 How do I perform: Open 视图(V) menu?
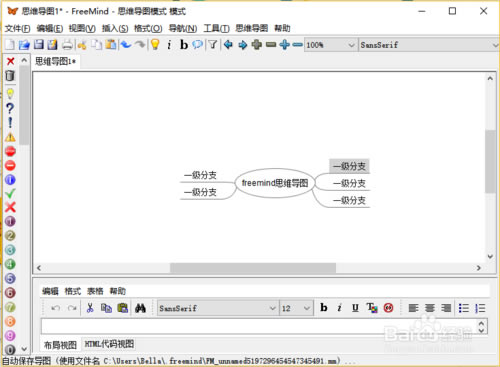pyautogui.click(x=82, y=28)
